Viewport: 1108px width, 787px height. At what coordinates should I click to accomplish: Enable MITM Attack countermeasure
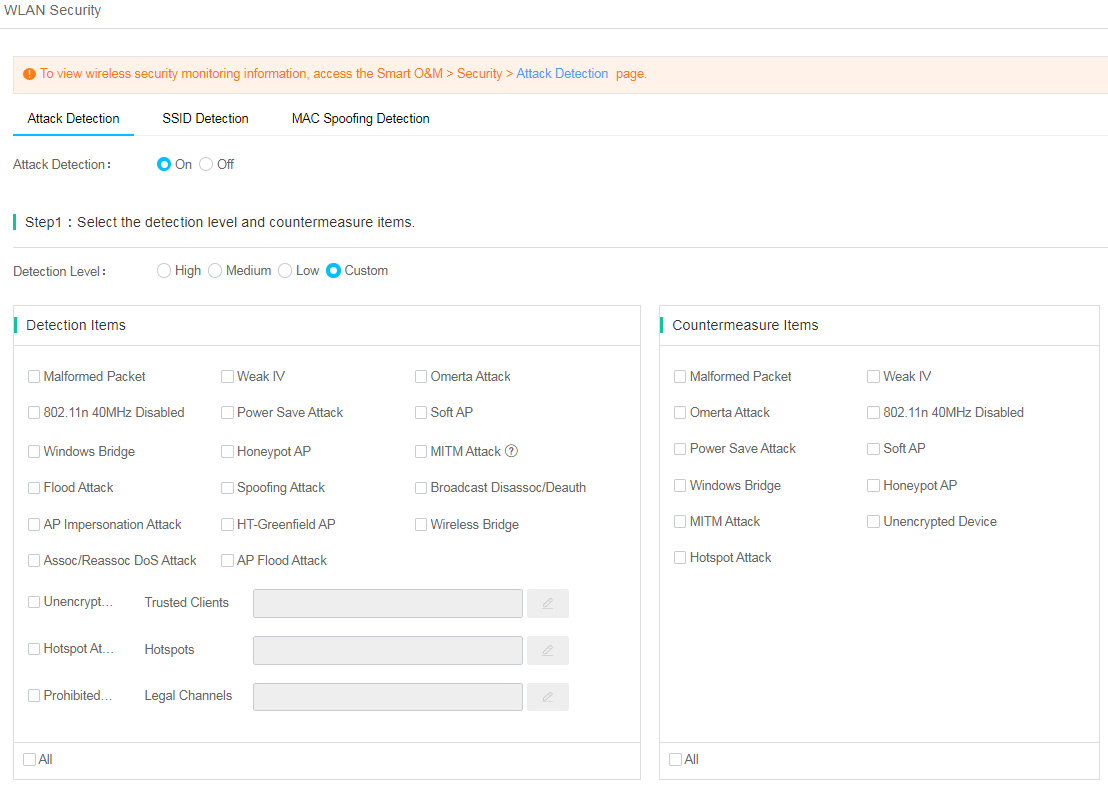tap(680, 521)
